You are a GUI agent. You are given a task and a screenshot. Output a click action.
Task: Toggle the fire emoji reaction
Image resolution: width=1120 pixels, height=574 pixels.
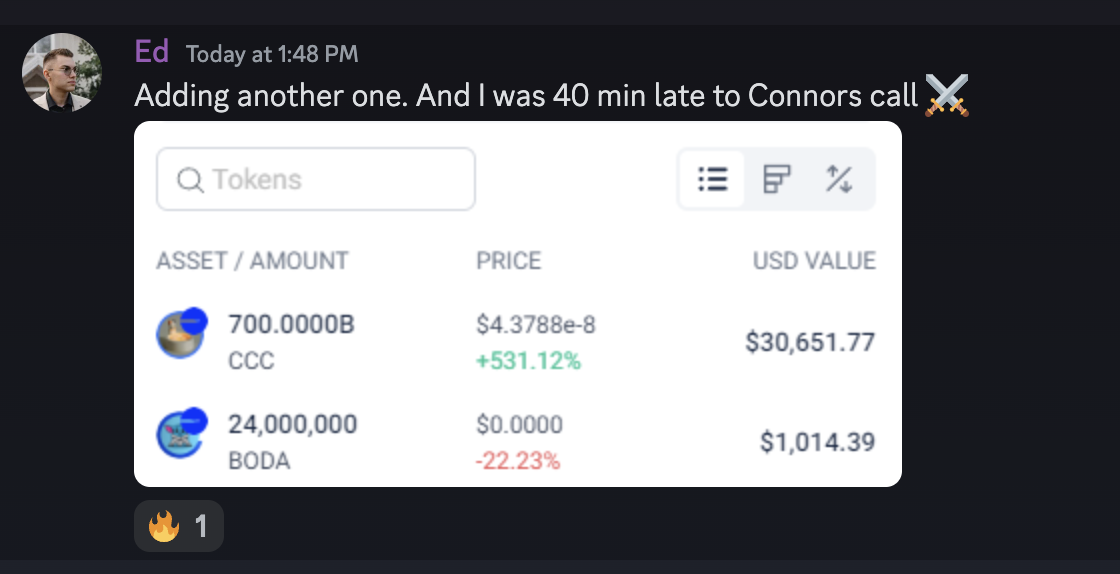coord(178,526)
